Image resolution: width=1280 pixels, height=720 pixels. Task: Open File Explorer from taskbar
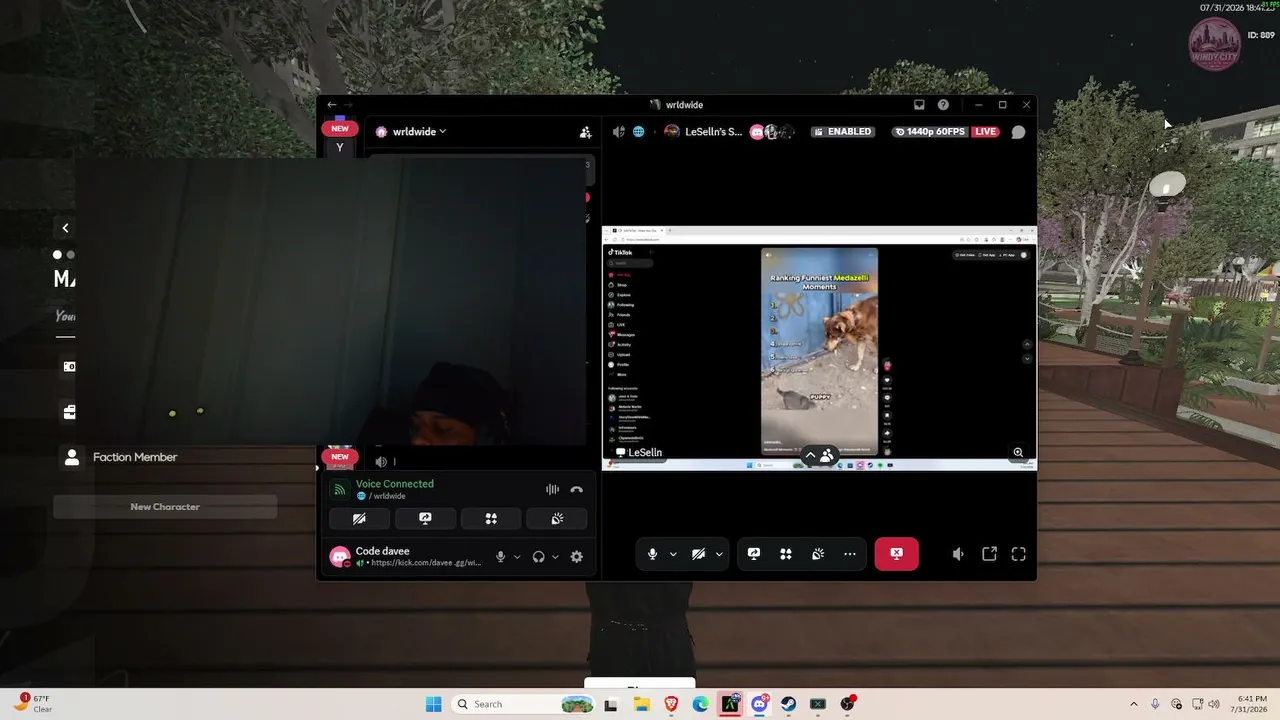point(641,704)
